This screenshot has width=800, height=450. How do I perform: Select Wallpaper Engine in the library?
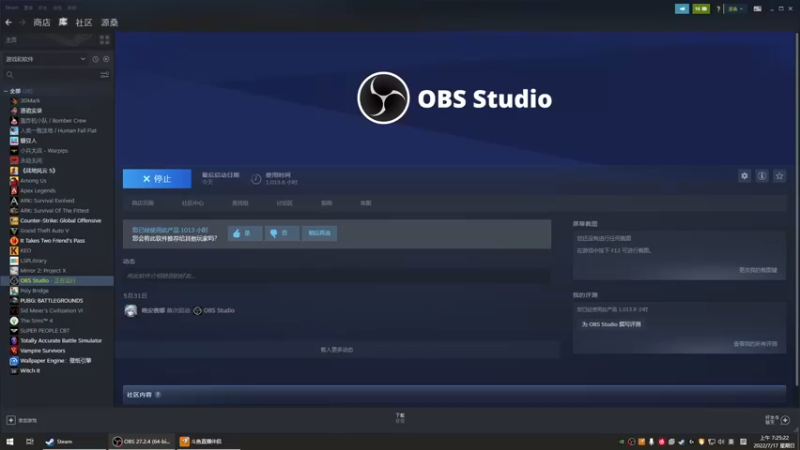(55, 361)
